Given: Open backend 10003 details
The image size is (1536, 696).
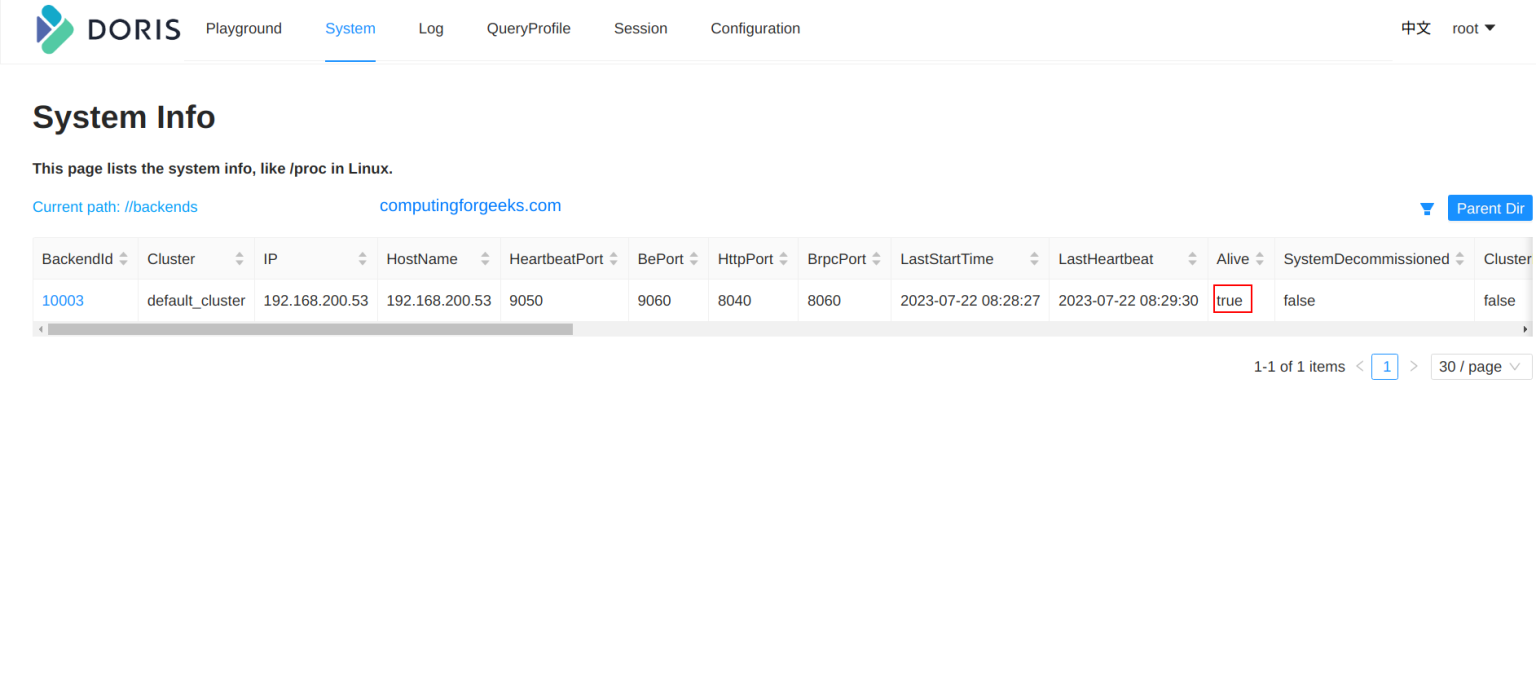Looking at the screenshot, I should (x=62, y=300).
